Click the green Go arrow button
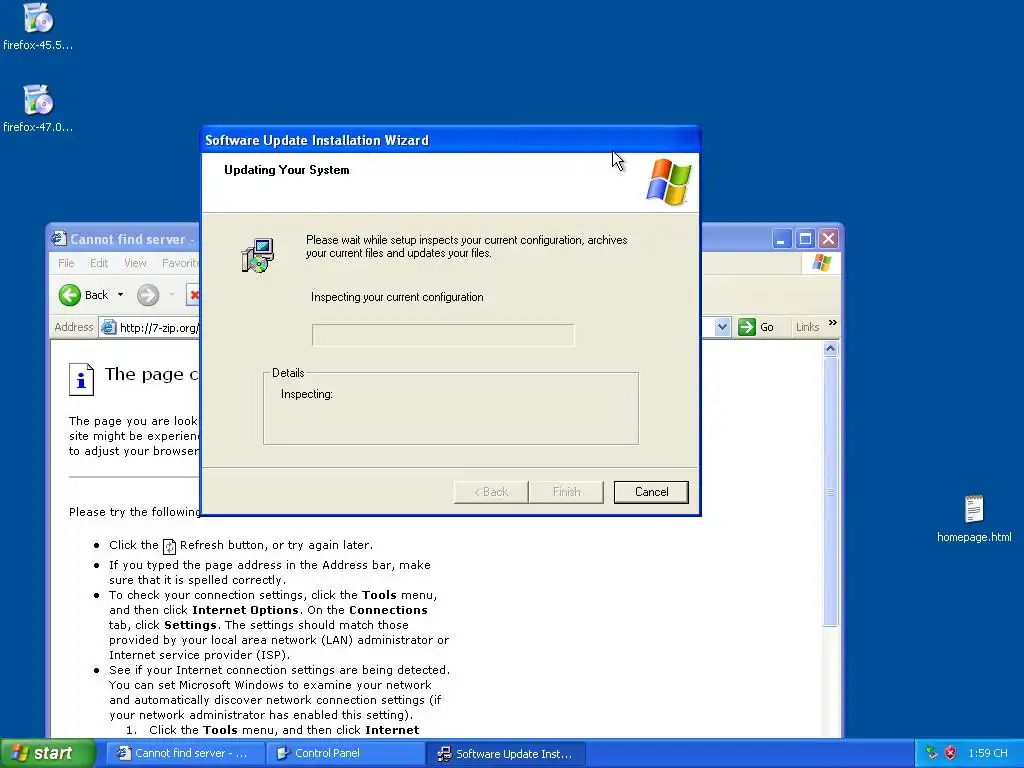The image size is (1024, 768). coord(746,327)
